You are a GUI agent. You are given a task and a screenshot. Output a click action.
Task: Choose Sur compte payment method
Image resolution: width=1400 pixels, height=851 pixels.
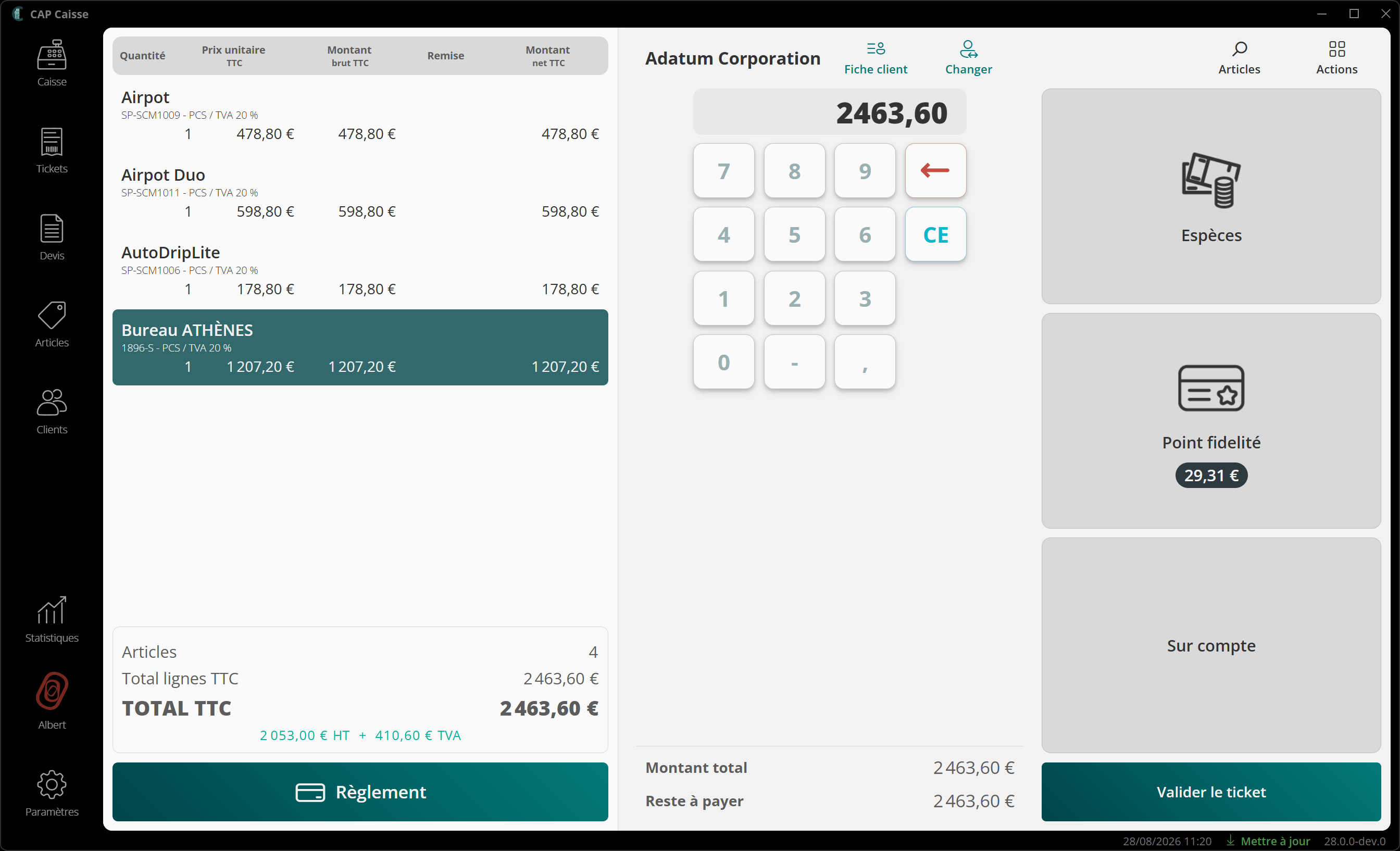tap(1211, 645)
